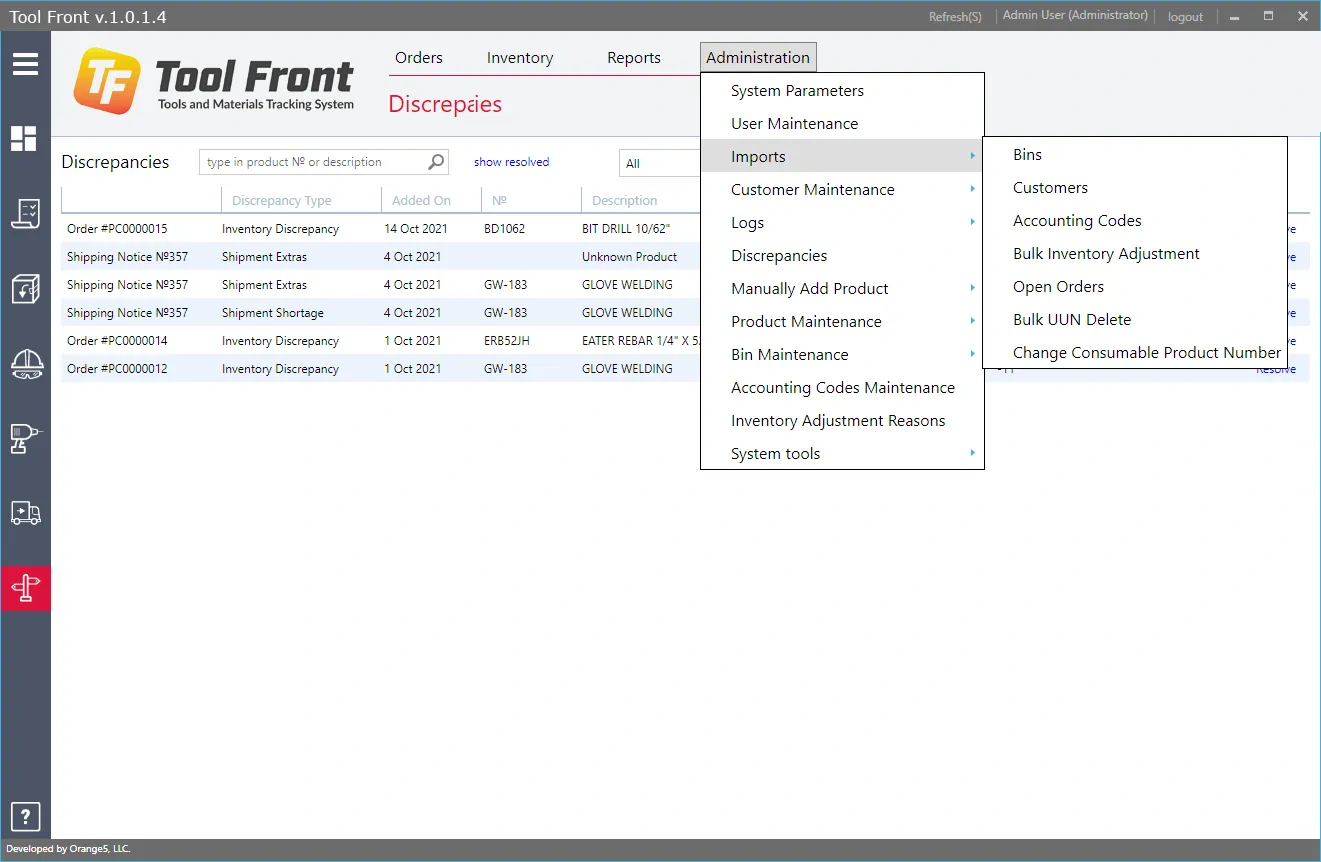
Task: Expand the Customer Maintenance submenu
Action: click(x=812, y=190)
